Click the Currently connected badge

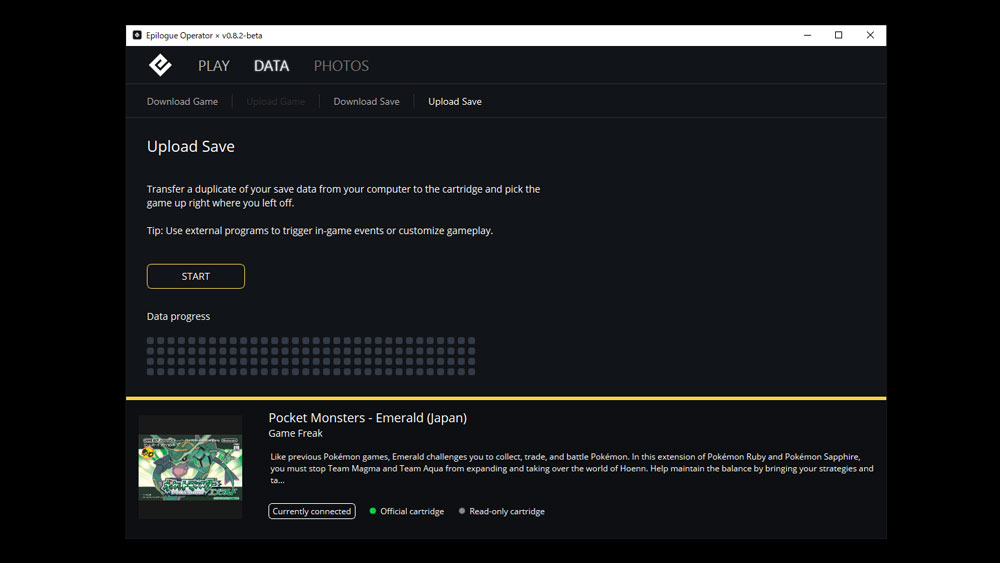point(312,511)
